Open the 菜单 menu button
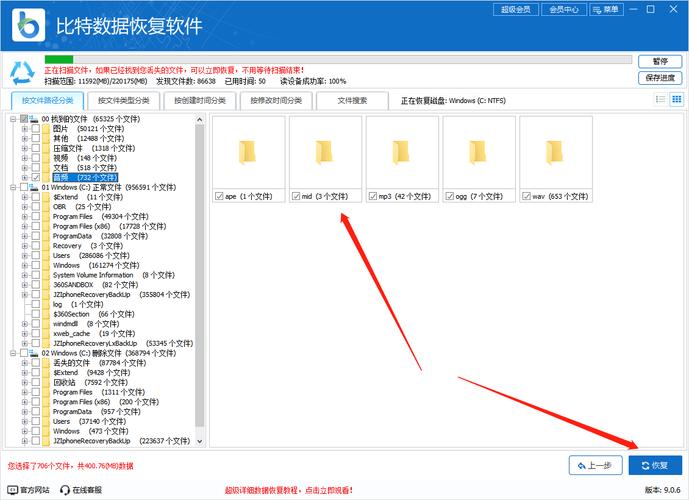 click(606, 9)
